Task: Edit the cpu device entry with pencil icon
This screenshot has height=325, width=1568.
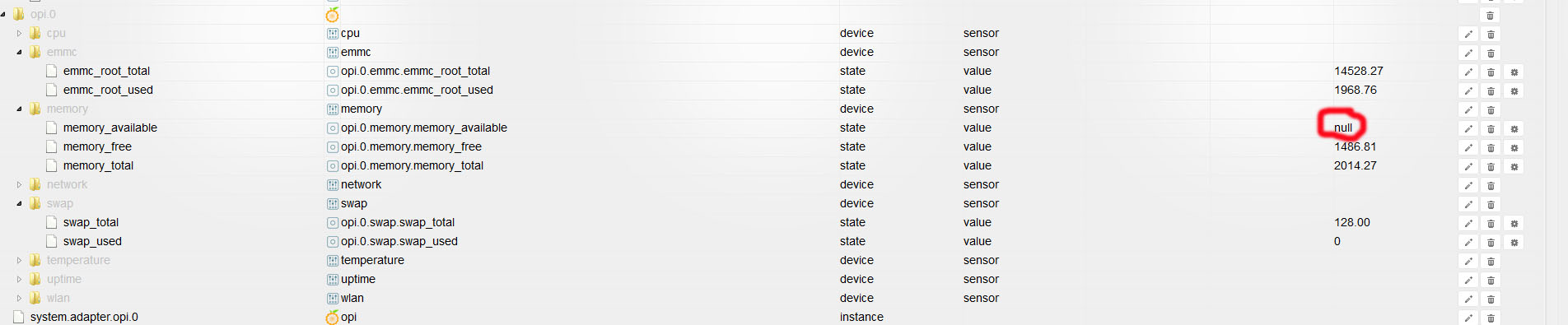Action: pyautogui.click(x=1468, y=34)
